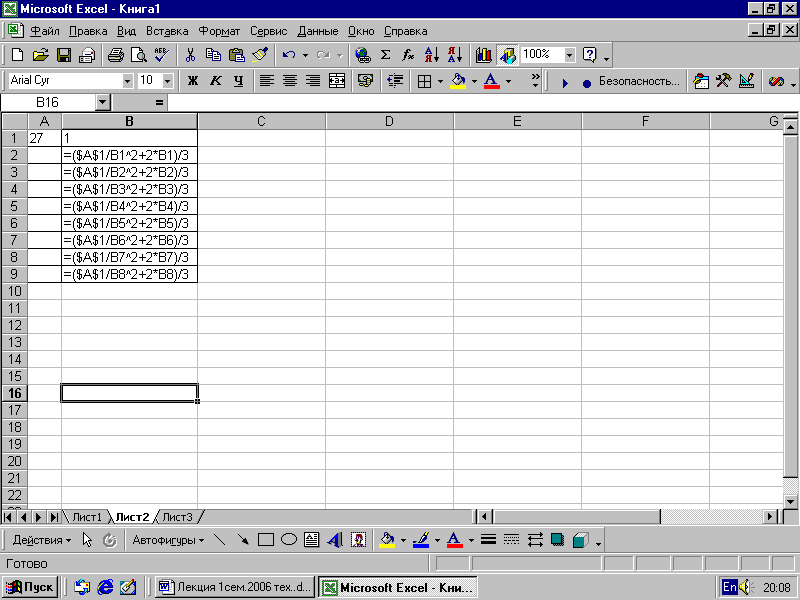Switch to the Лекция 1сем.2006 Word taskbar button
The image size is (800, 600).
pyautogui.click(x=235, y=587)
